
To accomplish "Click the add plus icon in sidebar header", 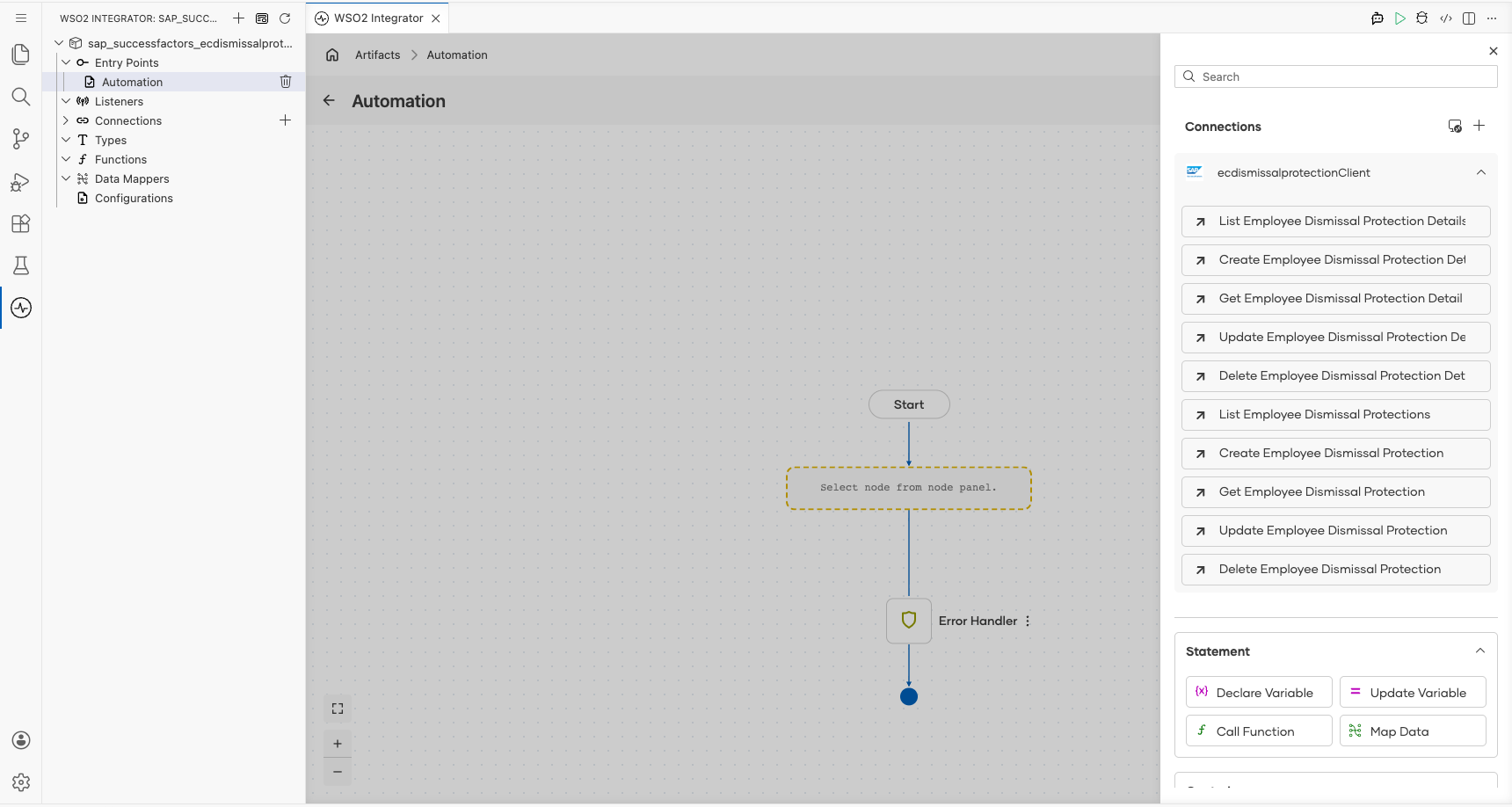I will coord(238,18).
